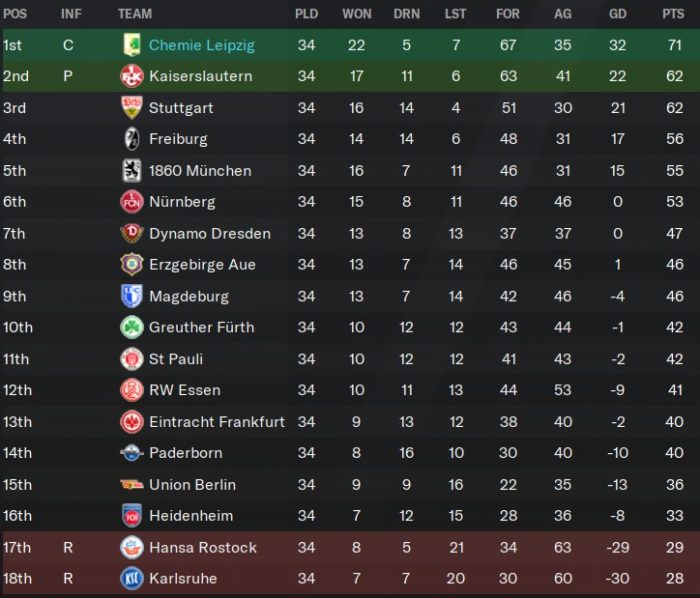700x598 pixels.
Task: Open the Stuttgart crest icon
Action: coord(132,108)
